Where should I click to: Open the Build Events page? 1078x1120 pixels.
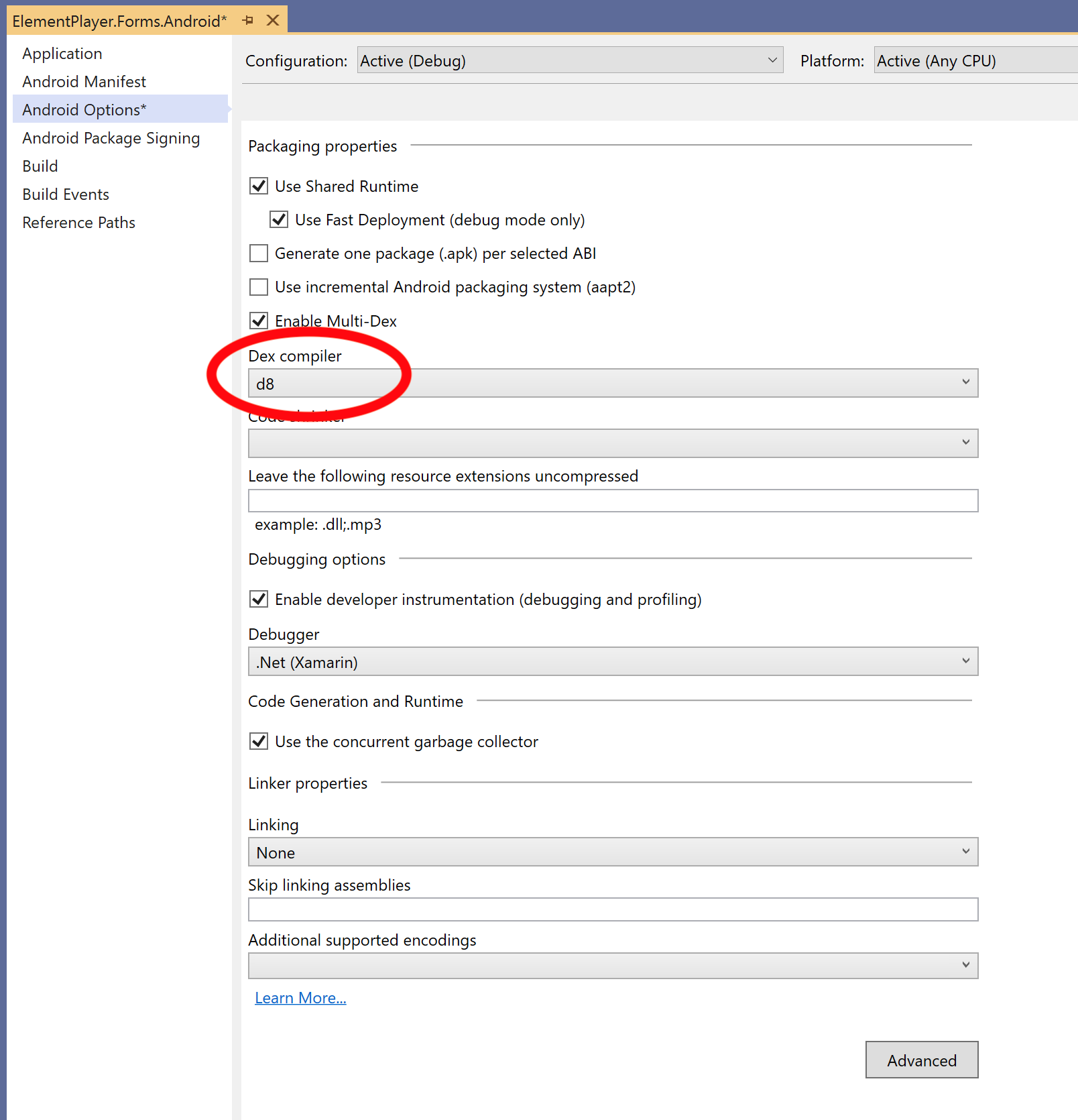coord(65,194)
